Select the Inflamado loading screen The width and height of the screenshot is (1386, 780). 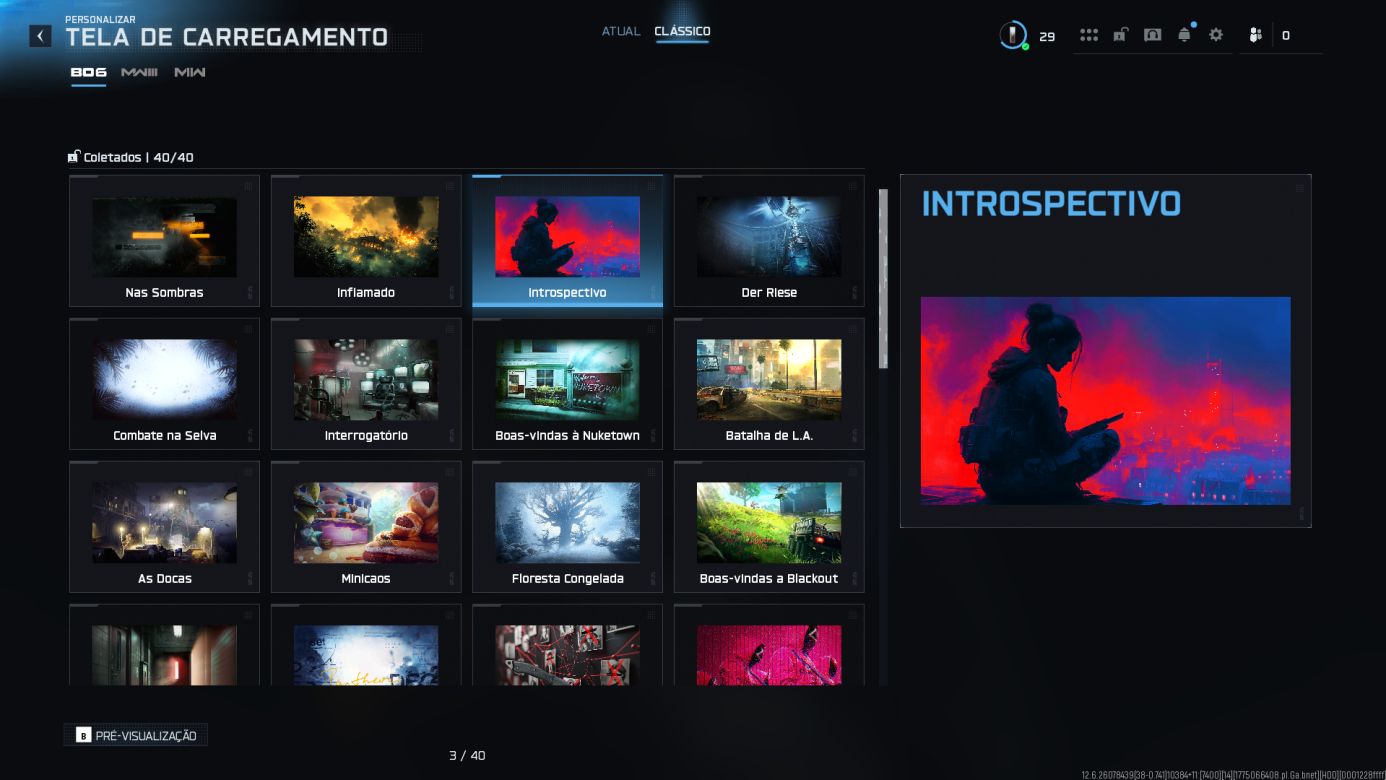click(x=366, y=241)
